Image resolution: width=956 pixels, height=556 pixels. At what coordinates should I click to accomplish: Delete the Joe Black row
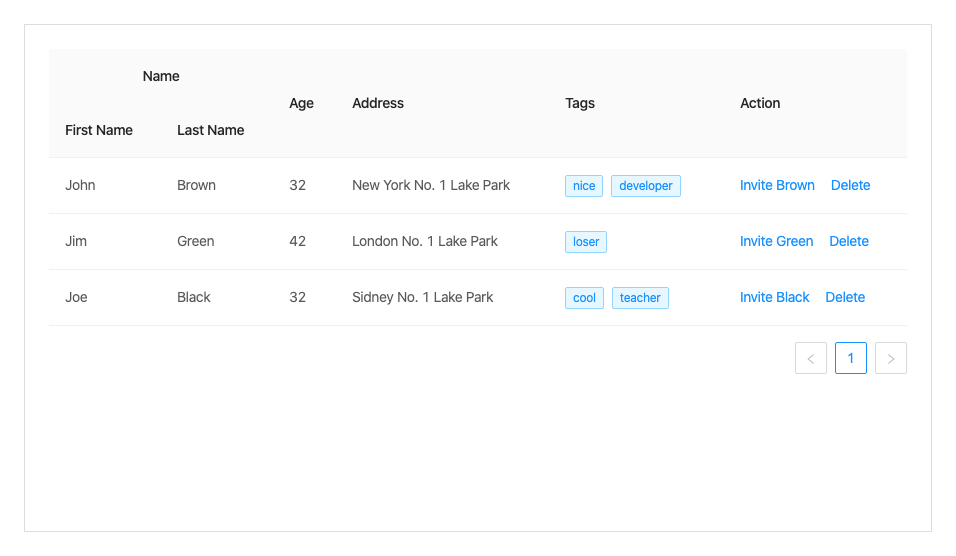coord(845,297)
